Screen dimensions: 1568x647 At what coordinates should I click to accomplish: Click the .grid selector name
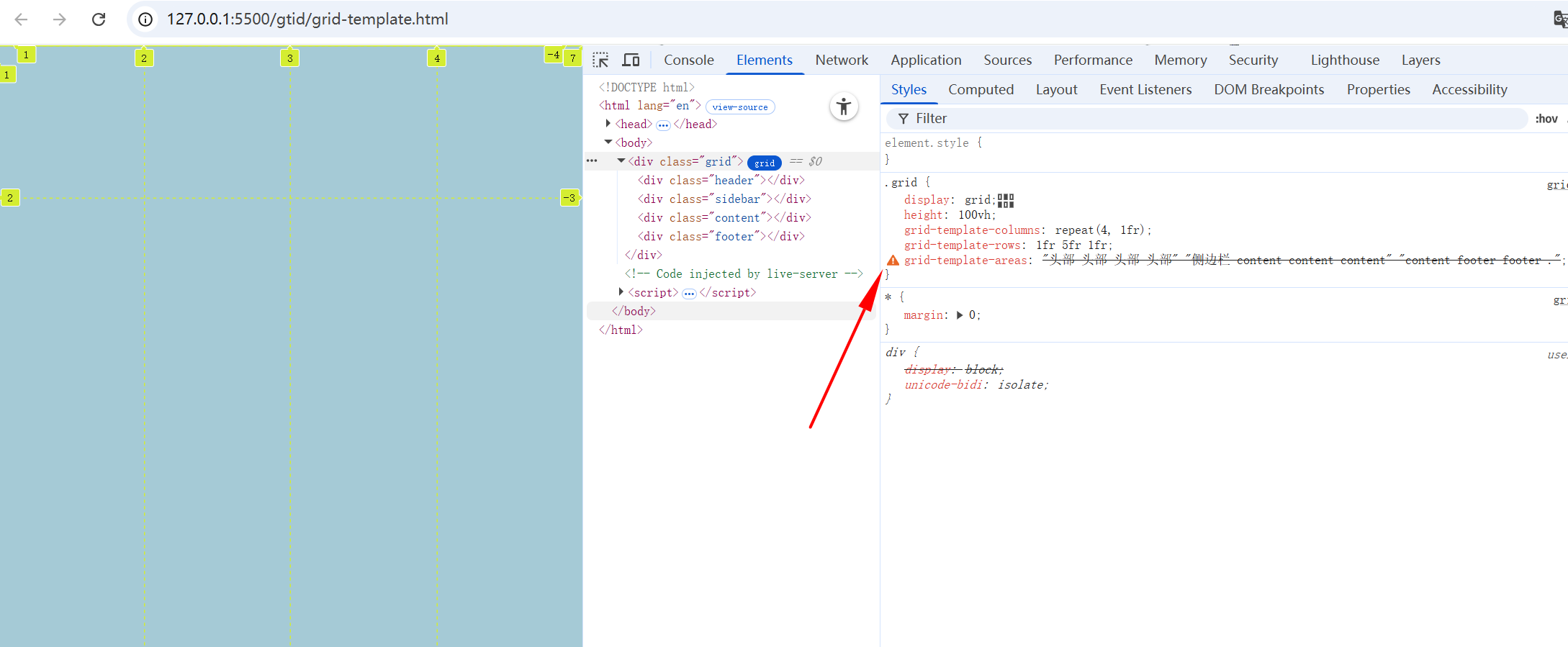coord(901,183)
